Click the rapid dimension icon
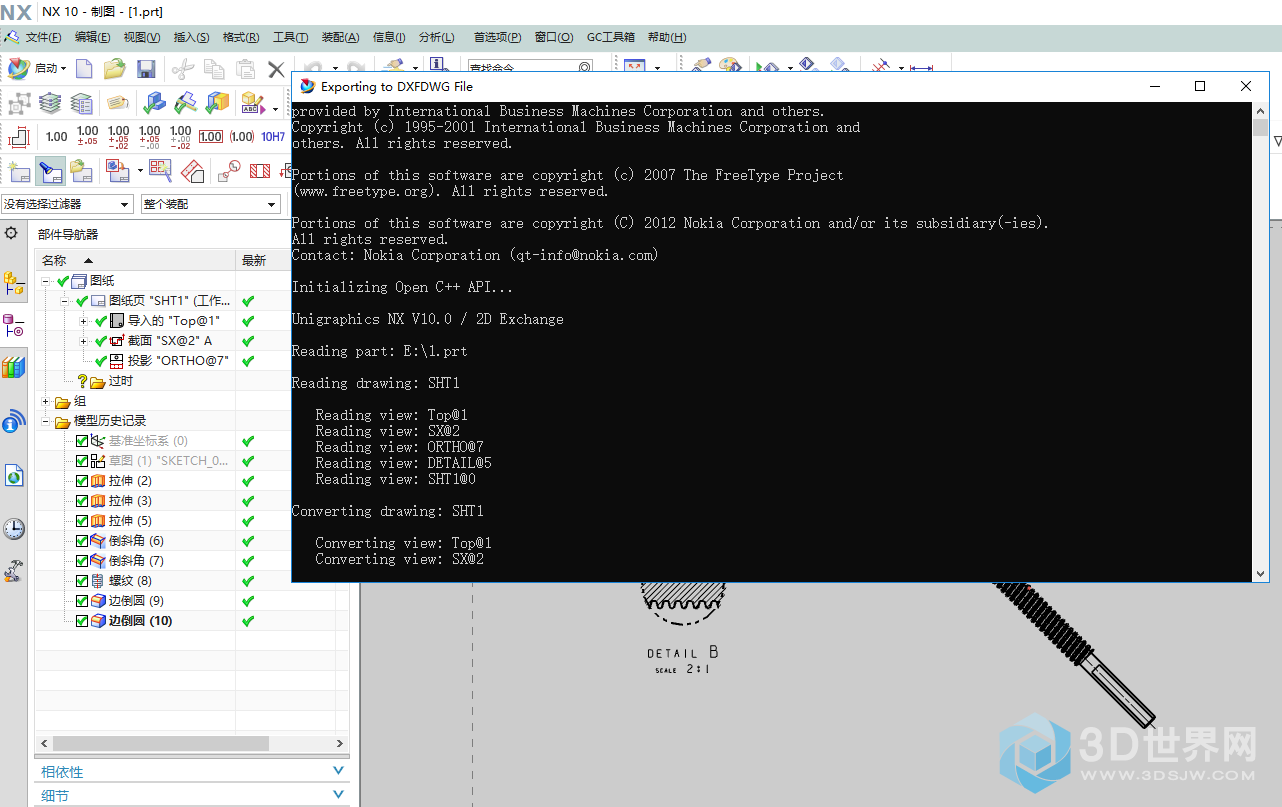Image resolution: width=1282 pixels, height=807 pixels. [x=18, y=137]
